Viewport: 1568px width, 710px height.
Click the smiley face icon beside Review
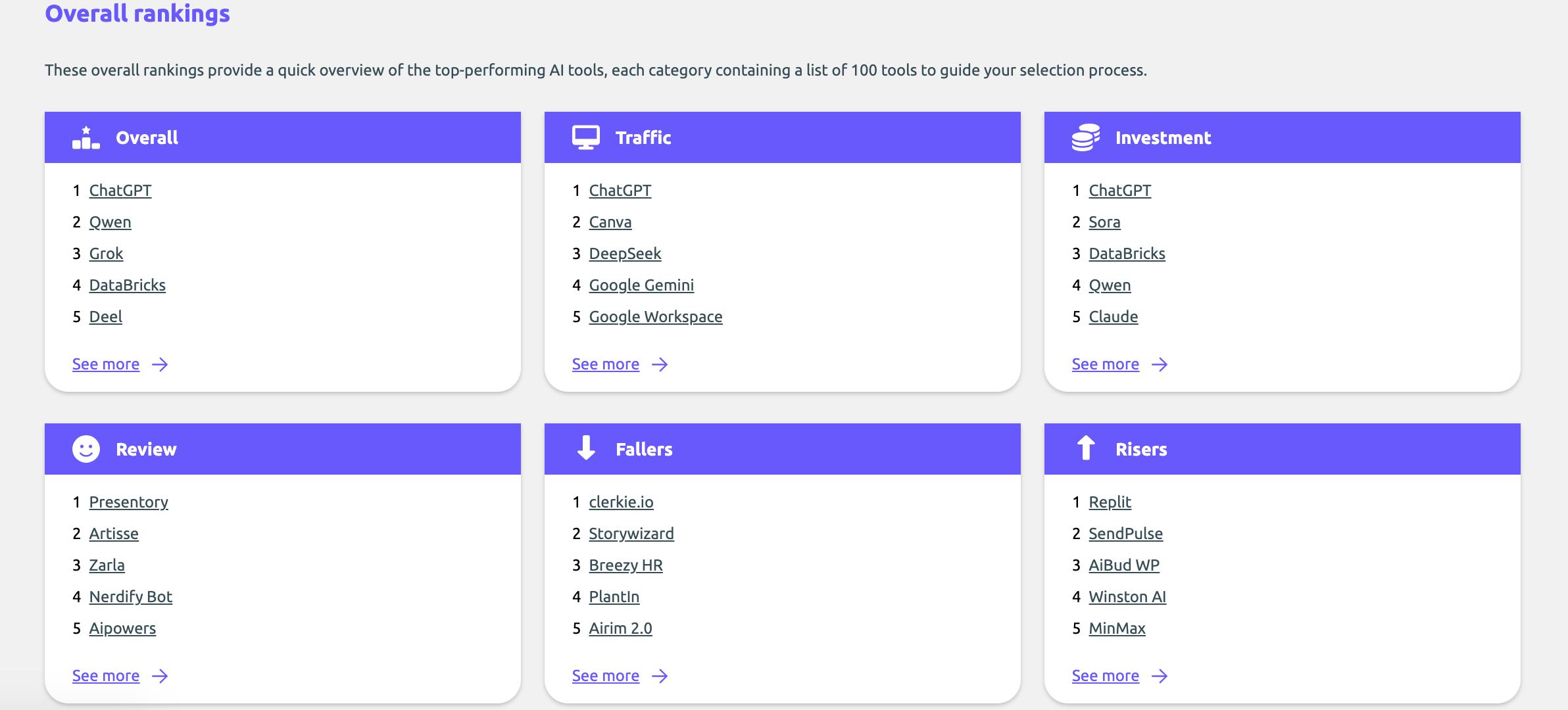[x=86, y=449]
